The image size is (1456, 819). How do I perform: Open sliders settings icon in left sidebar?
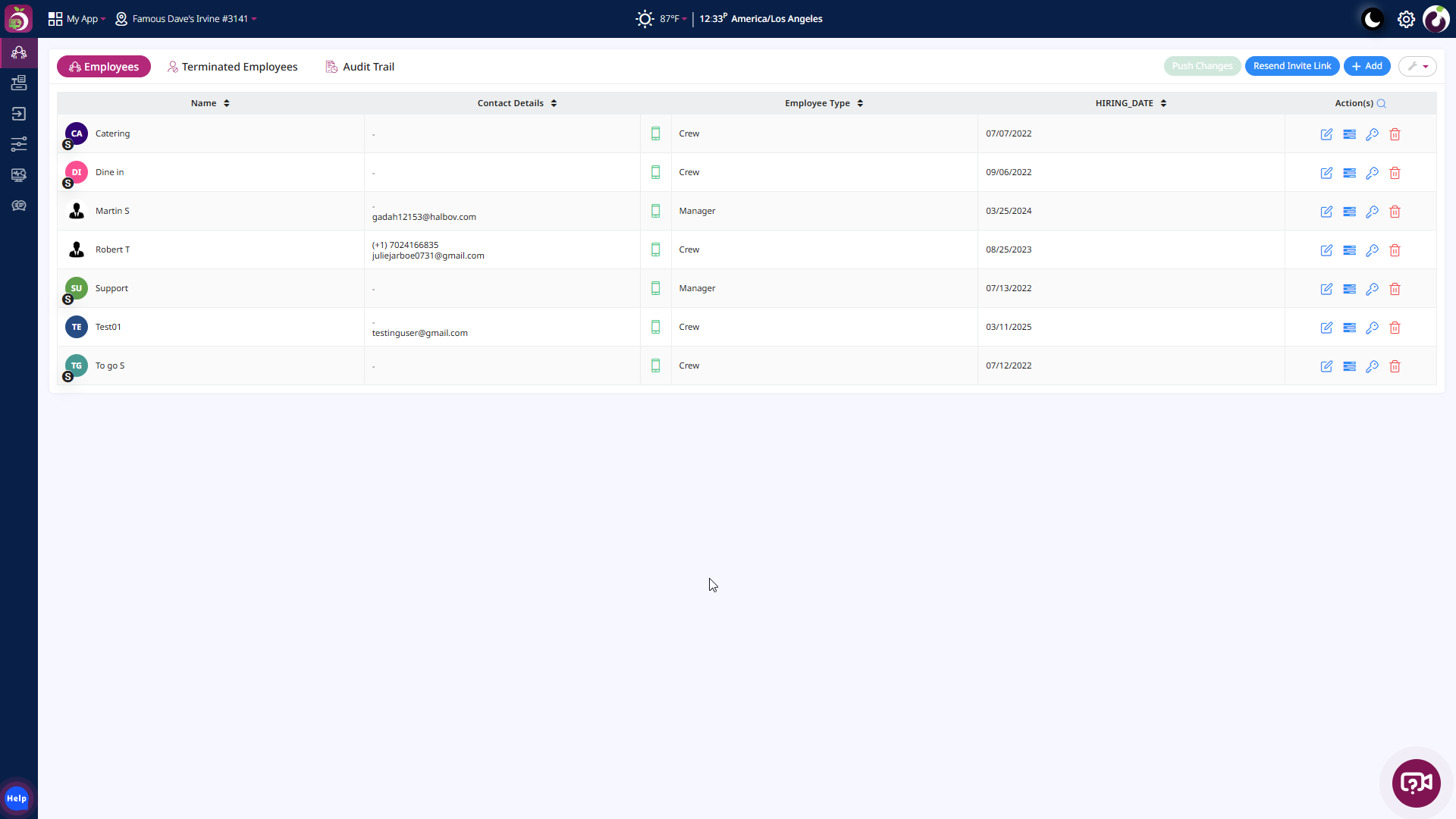tap(19, 144)
